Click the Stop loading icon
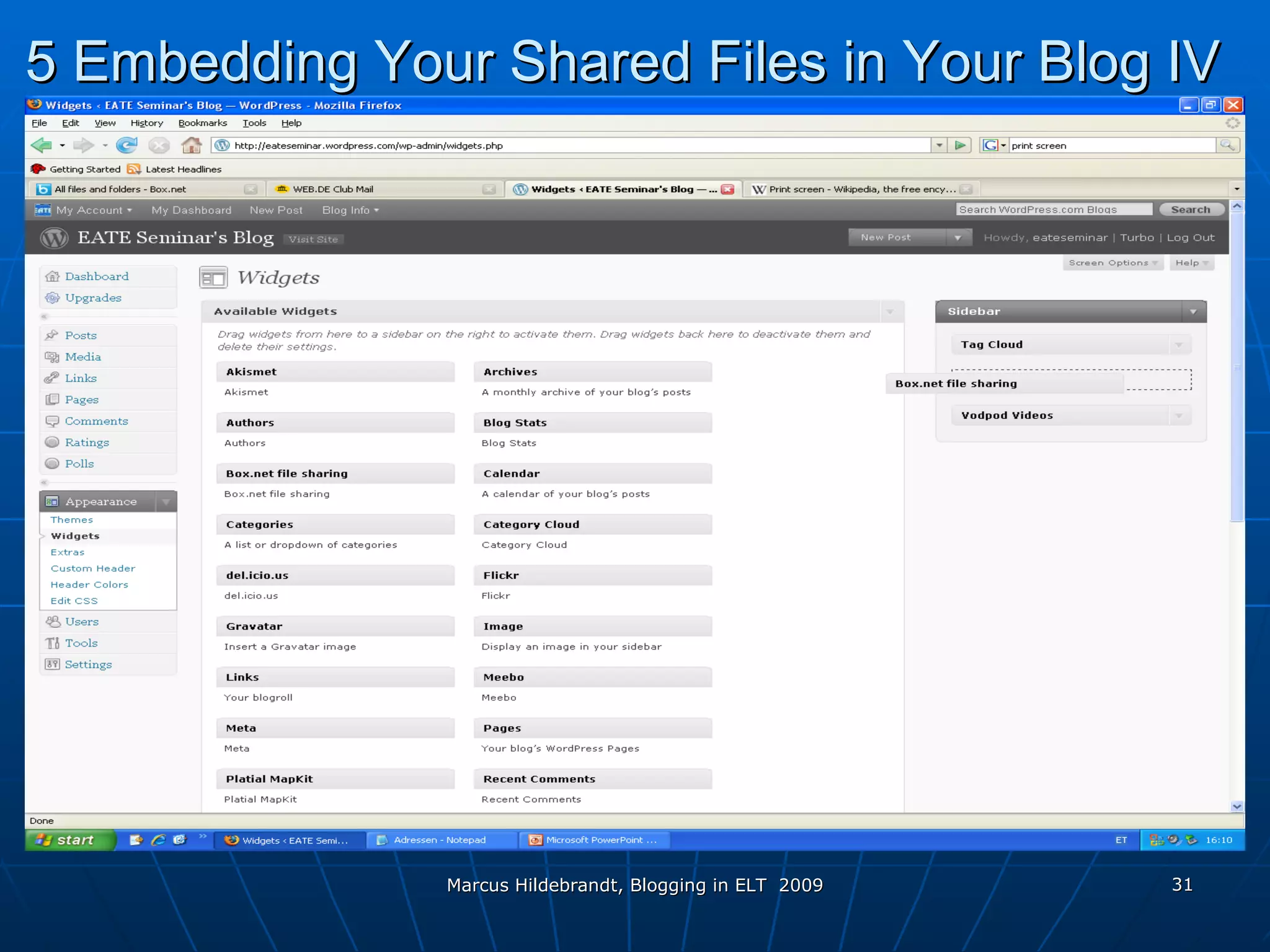The width and height of the screenshot is (1270, 952). (x=159, y=146)
